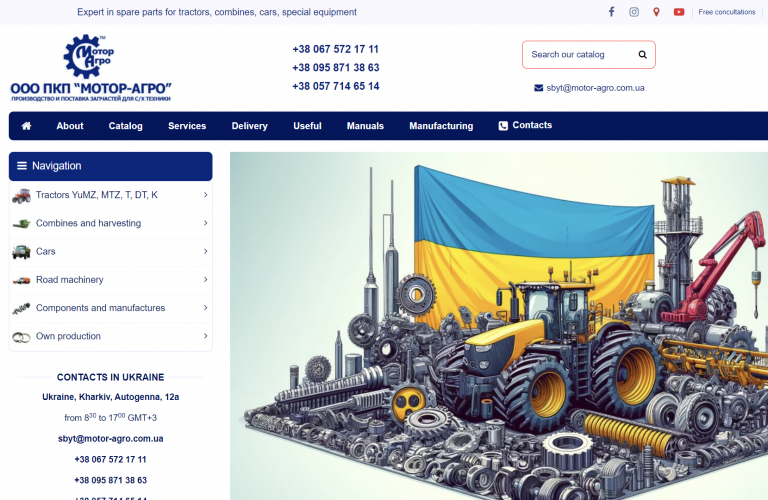Click the phone icon beside Contacts
The height and width of the screenshot is (500, 768).
(x=503, y=126)
